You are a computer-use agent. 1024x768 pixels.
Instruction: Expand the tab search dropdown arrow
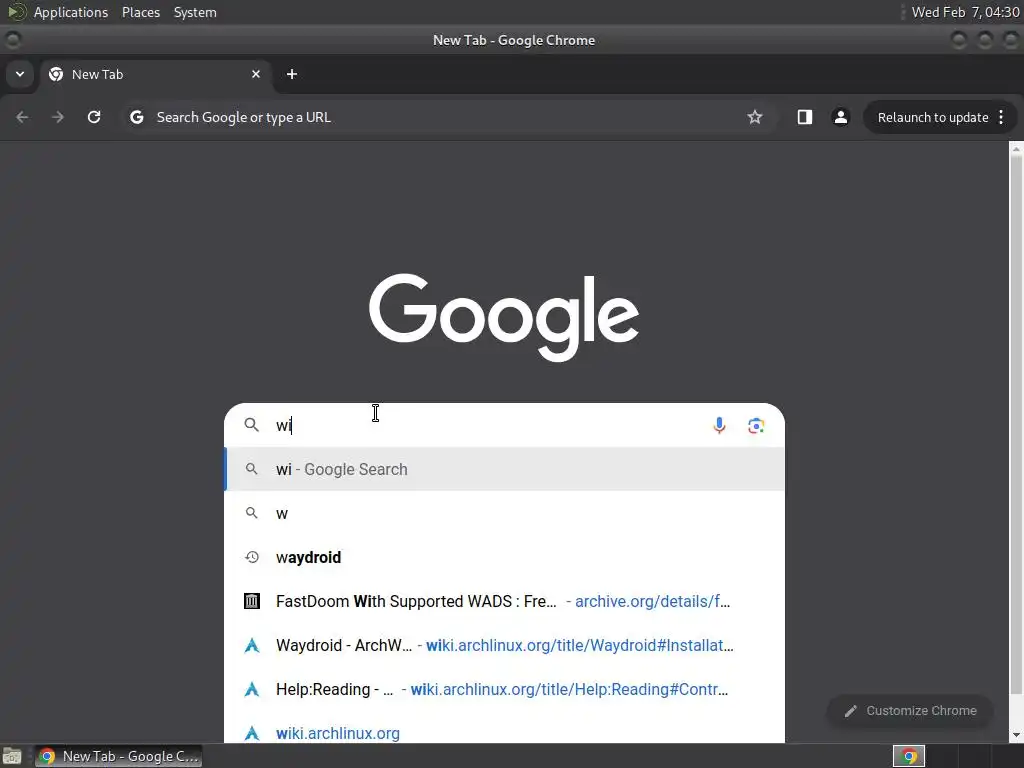pos(20,74)
